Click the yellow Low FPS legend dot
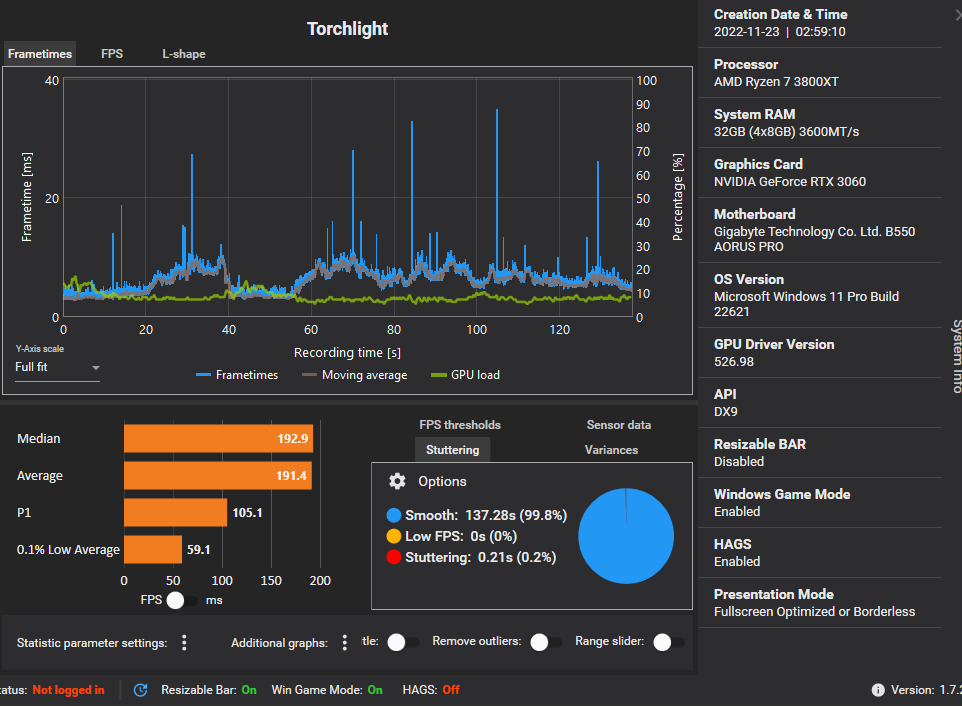962x706 pixels. [x=394, y=536]
